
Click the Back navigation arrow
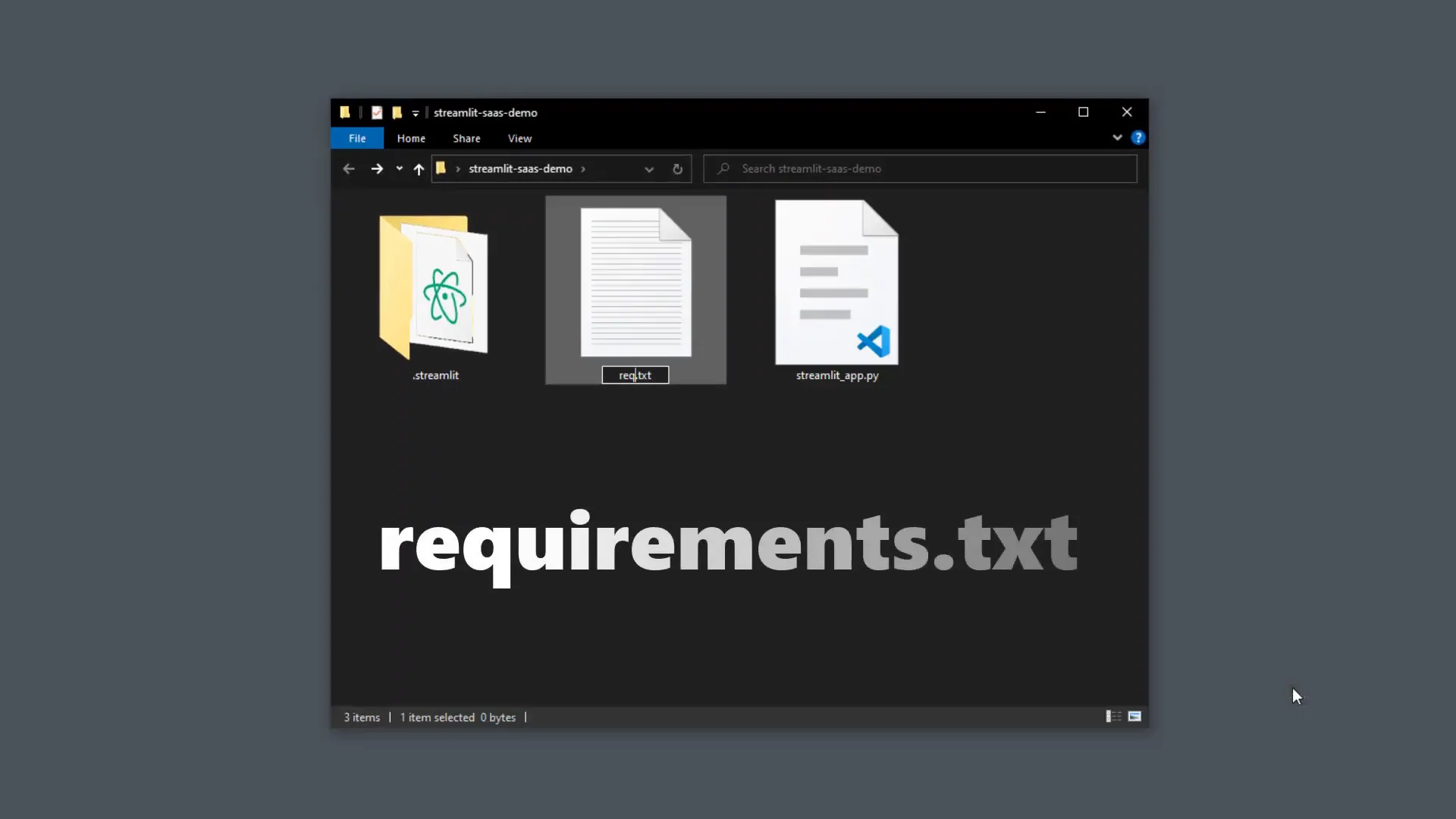349,169
